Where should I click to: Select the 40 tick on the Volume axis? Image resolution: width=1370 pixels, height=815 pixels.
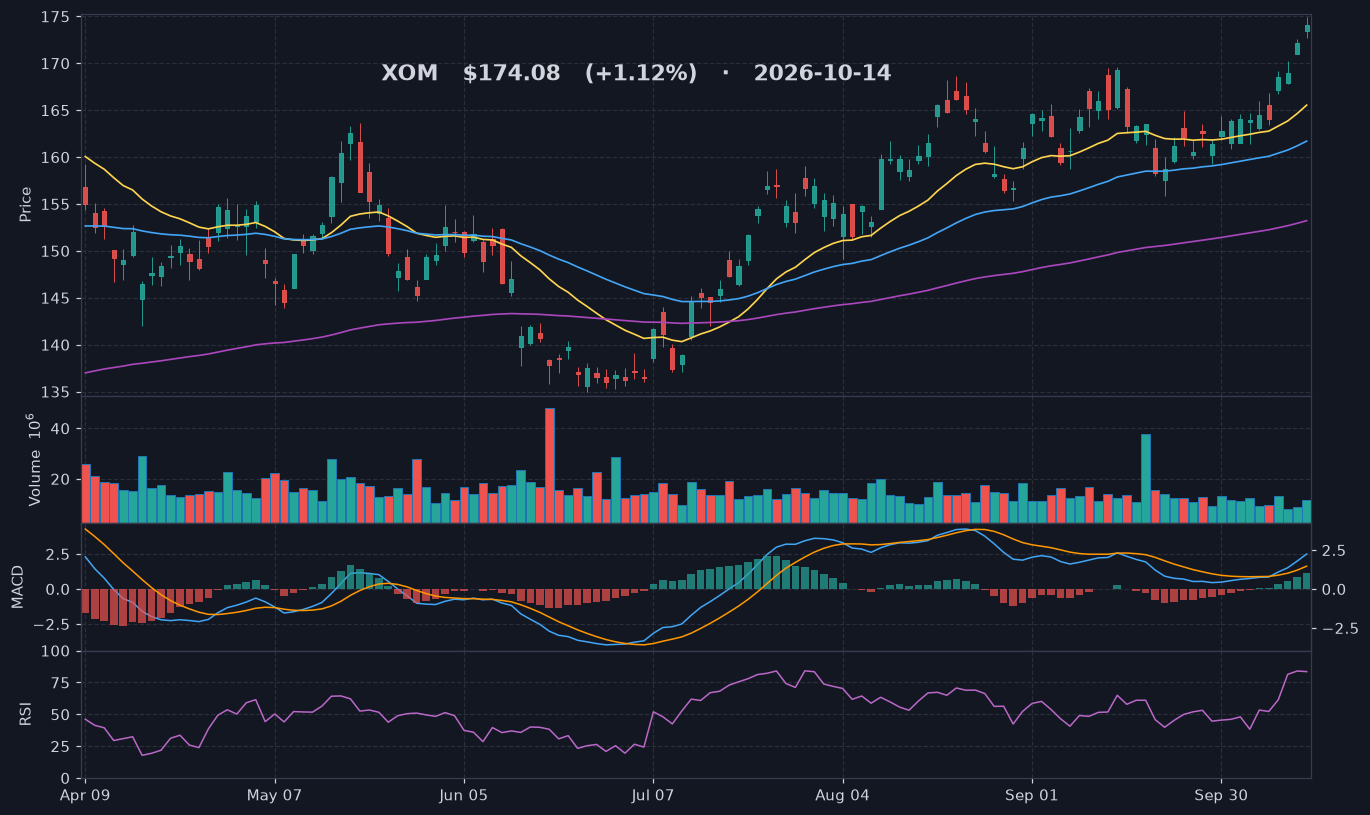pyautogui.click(x=61, y=429)
